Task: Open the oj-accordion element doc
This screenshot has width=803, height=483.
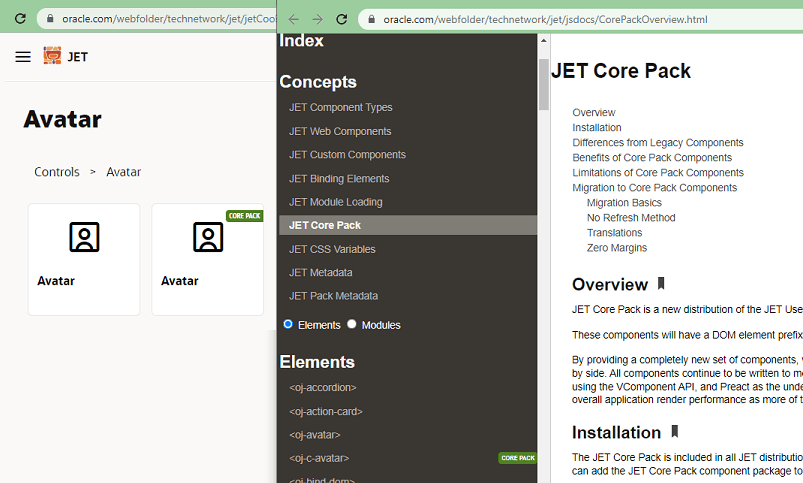Action: coord(323,388)
